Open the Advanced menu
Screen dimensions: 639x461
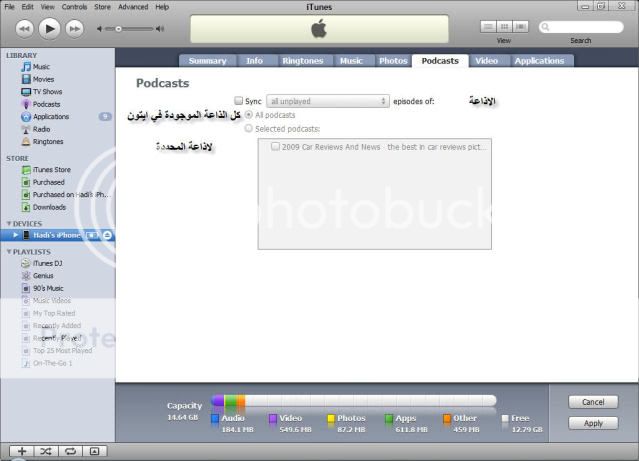coord(133,7)
